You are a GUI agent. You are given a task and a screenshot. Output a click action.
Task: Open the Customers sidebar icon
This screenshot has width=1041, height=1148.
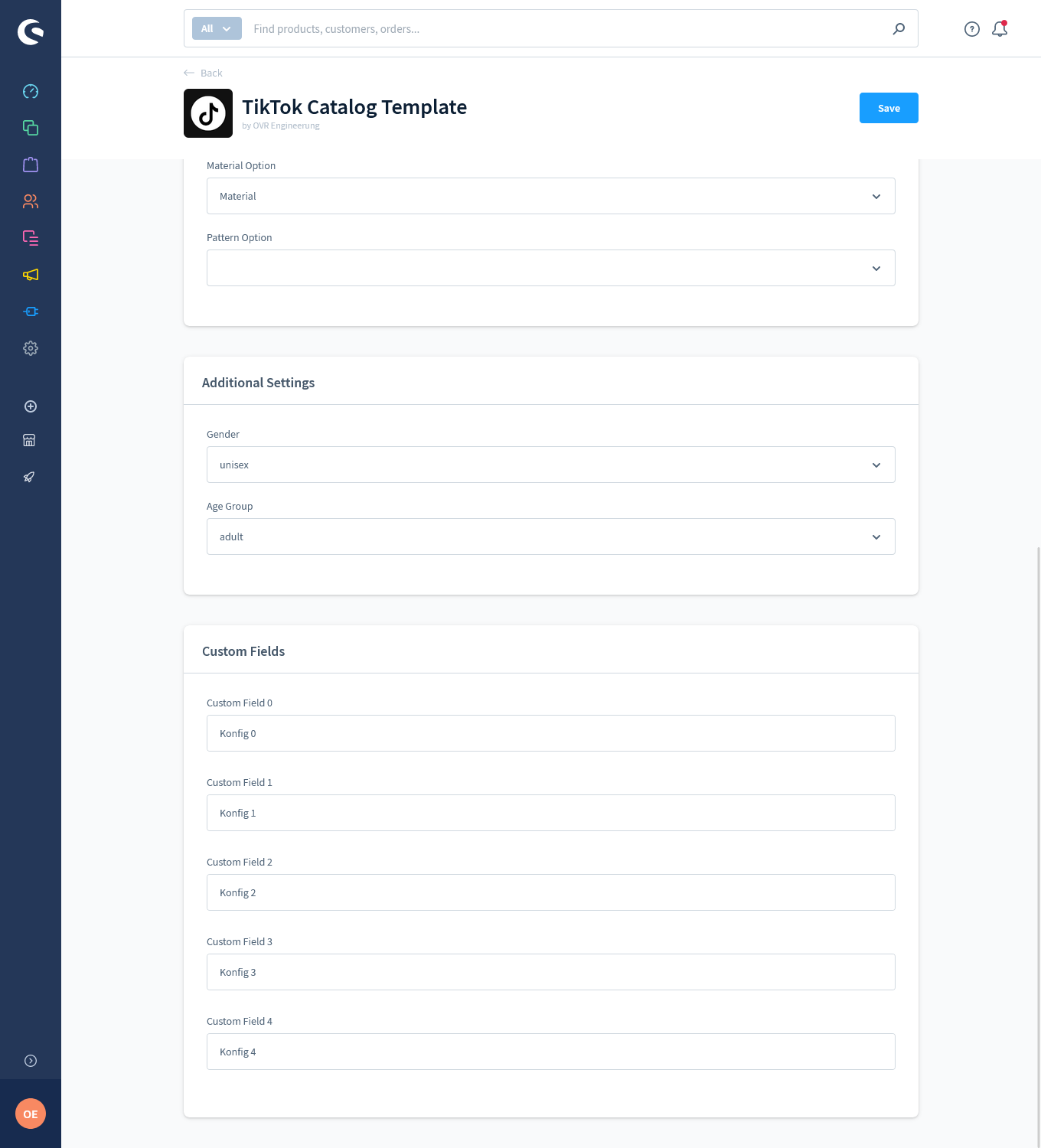[31, 201]
